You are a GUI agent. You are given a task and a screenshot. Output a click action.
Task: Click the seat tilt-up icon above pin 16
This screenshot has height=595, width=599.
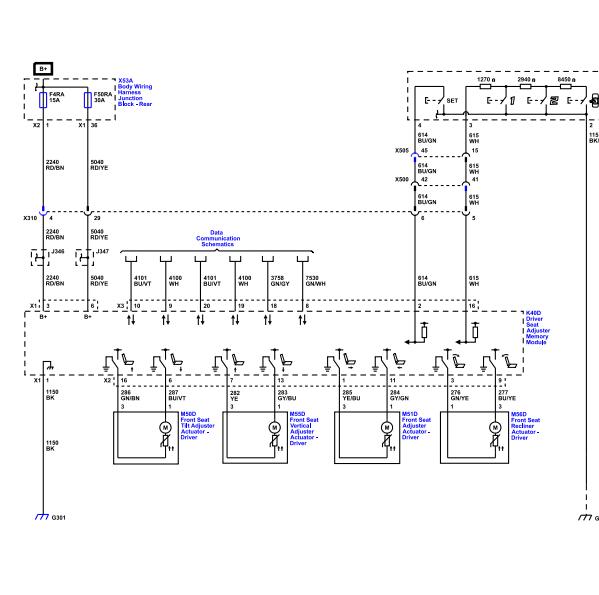(x=128, y=361)
